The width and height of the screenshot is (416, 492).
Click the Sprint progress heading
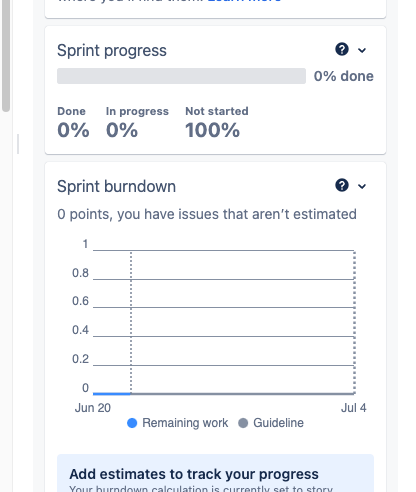pos(112,51)
